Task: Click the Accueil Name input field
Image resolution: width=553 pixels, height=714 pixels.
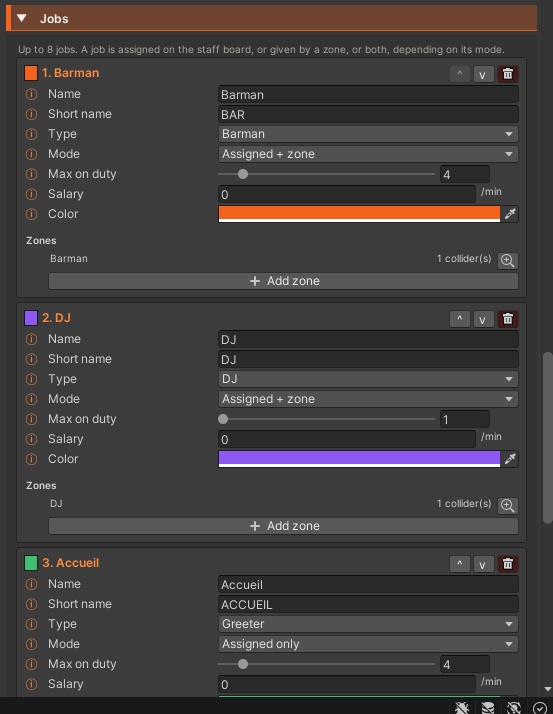Action: click(x=368, y=584)
